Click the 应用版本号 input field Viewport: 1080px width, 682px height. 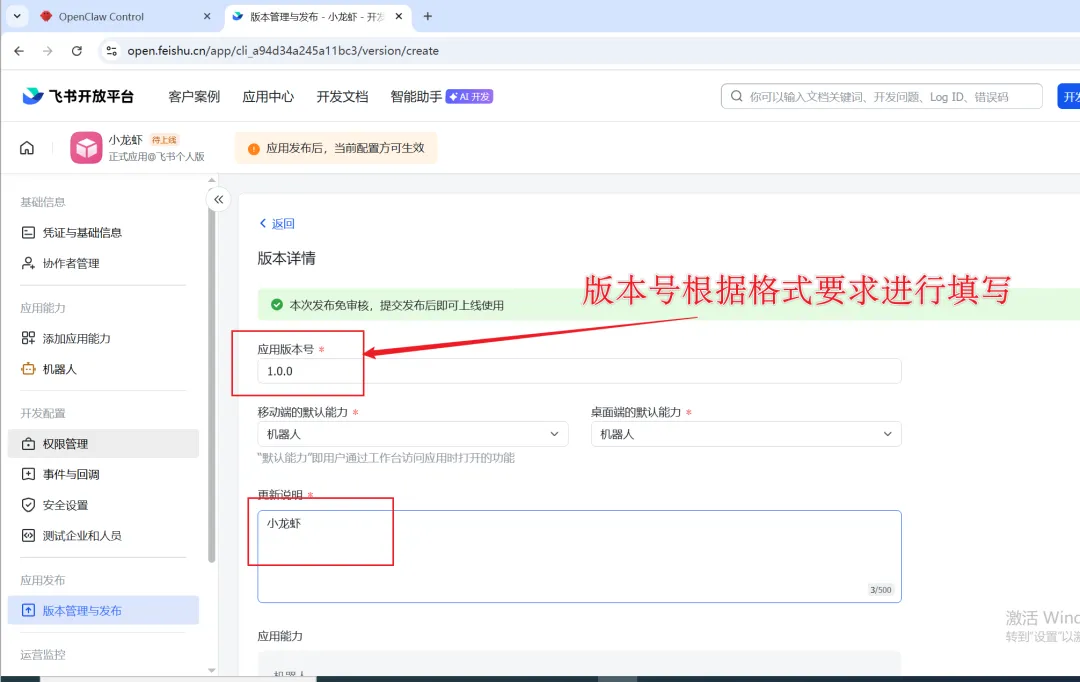pyautogui.click(x=579, y=371)
